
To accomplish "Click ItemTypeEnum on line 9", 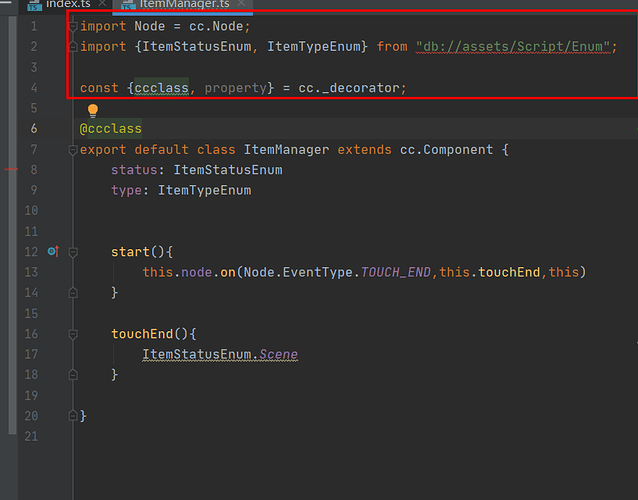I will (205, 190).
